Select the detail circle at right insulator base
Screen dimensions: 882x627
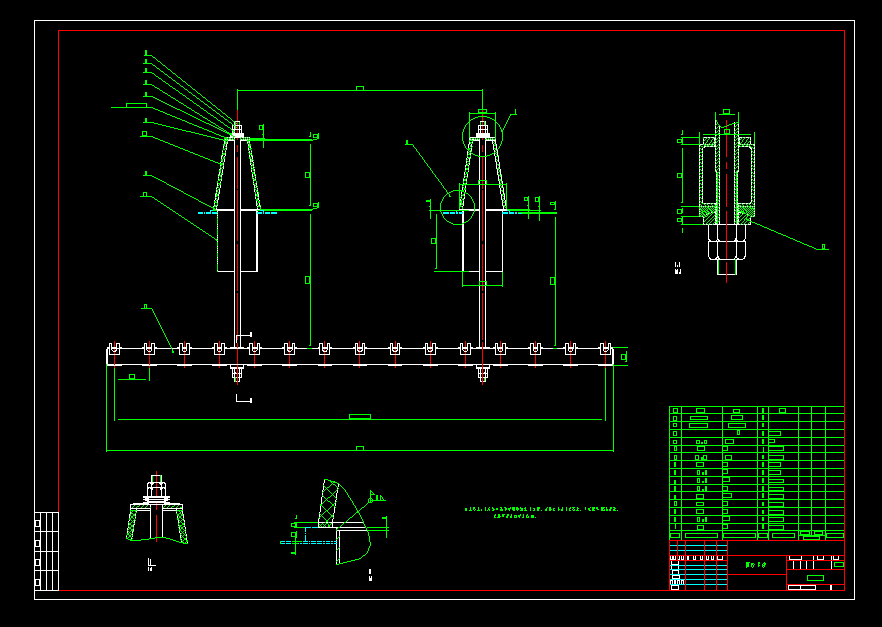click(x=457, y=207)
